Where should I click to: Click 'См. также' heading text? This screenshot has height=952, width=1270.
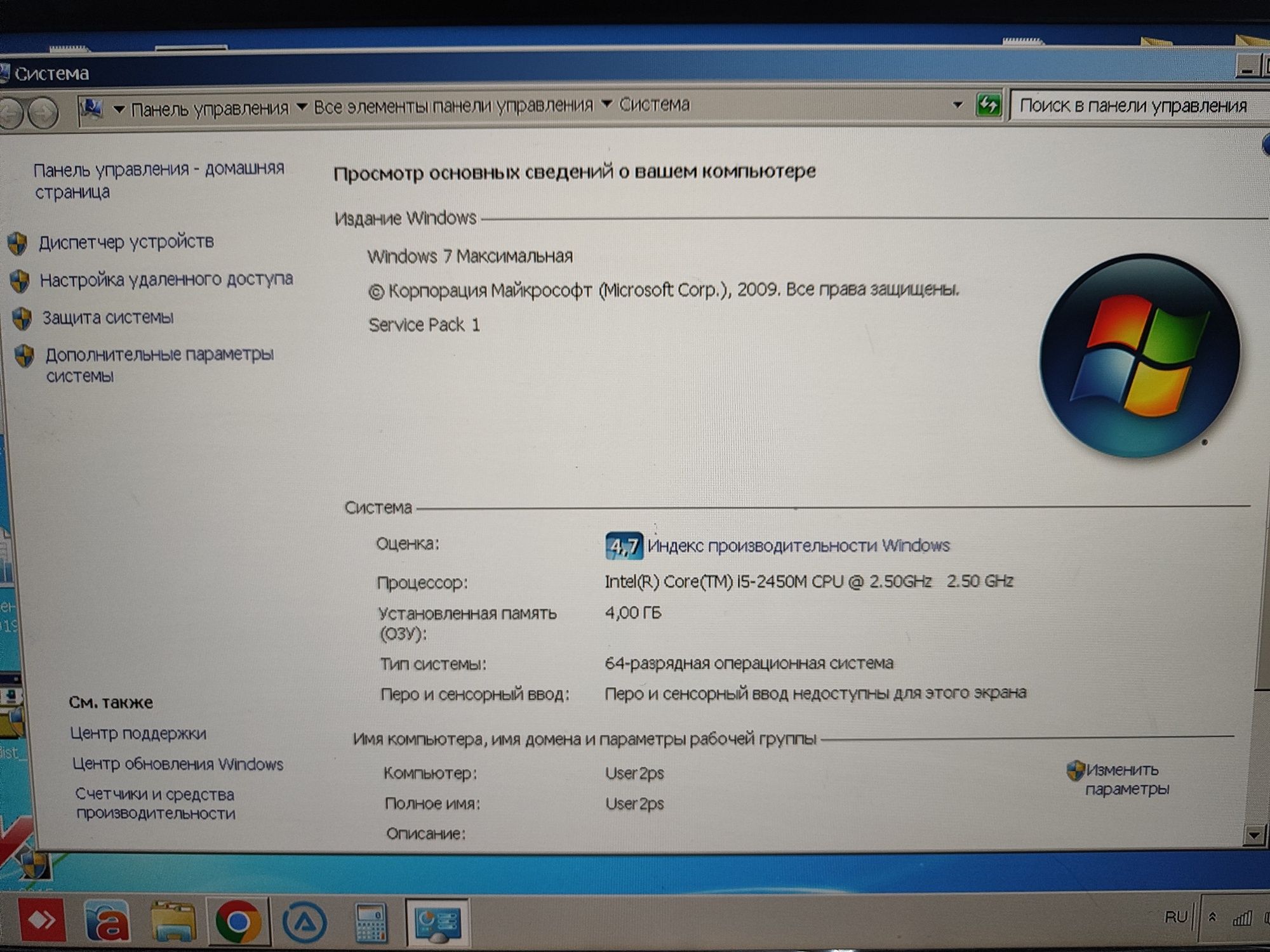tap(111, 703)
